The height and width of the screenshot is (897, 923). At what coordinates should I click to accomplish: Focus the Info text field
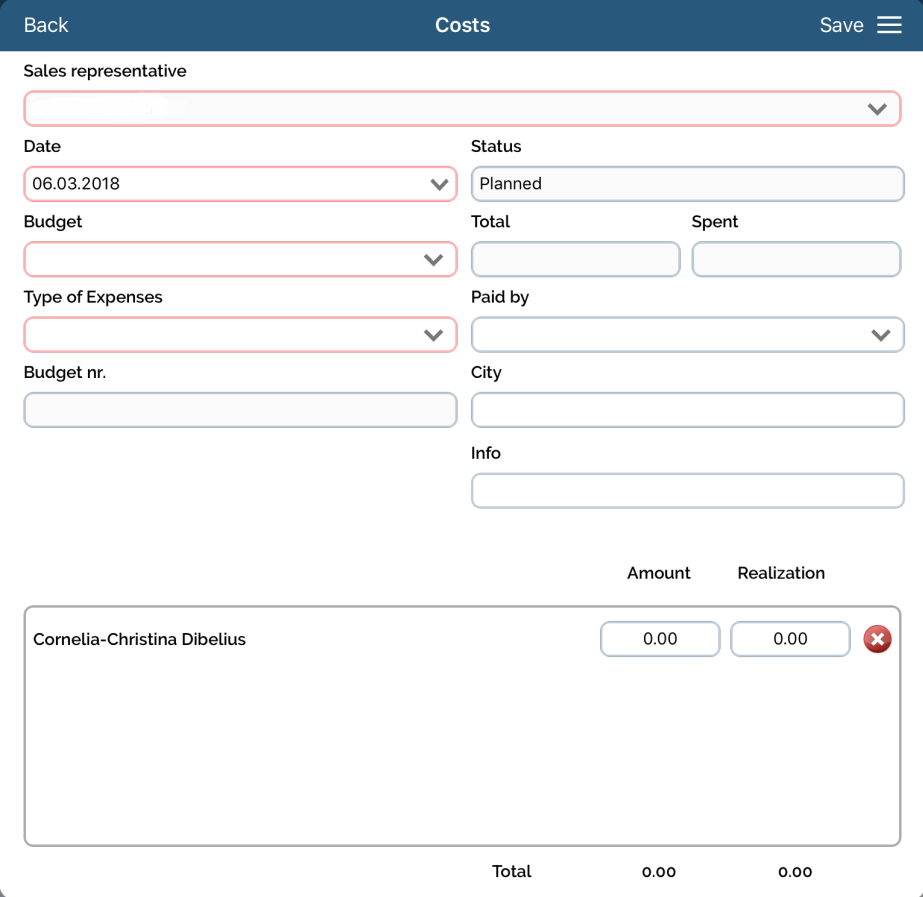tap(687, 491)
